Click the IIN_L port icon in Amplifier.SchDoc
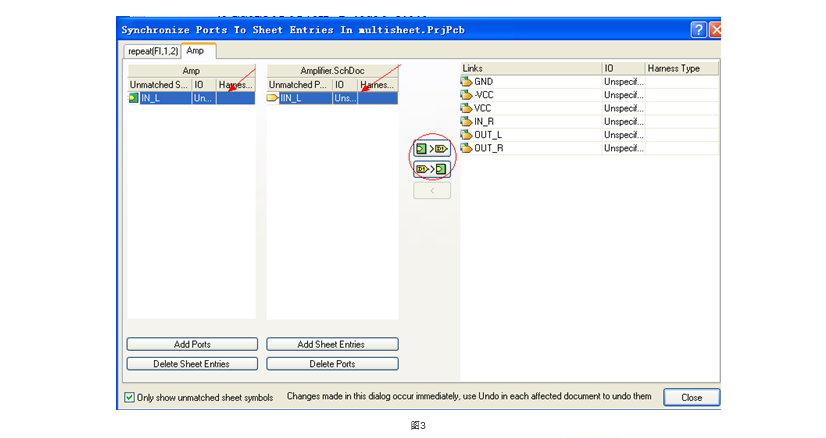Viewport: 826px width, 438px height. [x=273, y=99]
